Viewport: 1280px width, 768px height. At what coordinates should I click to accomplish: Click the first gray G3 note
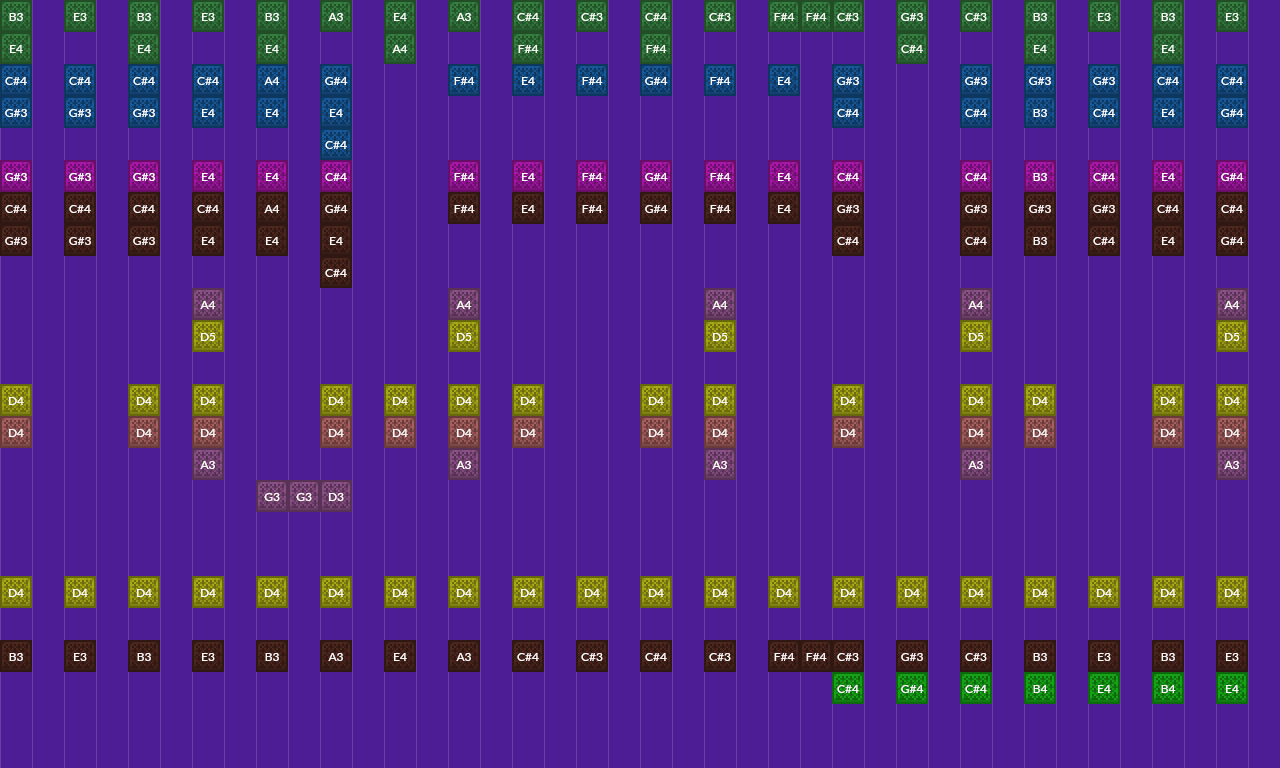click(272, 497)
